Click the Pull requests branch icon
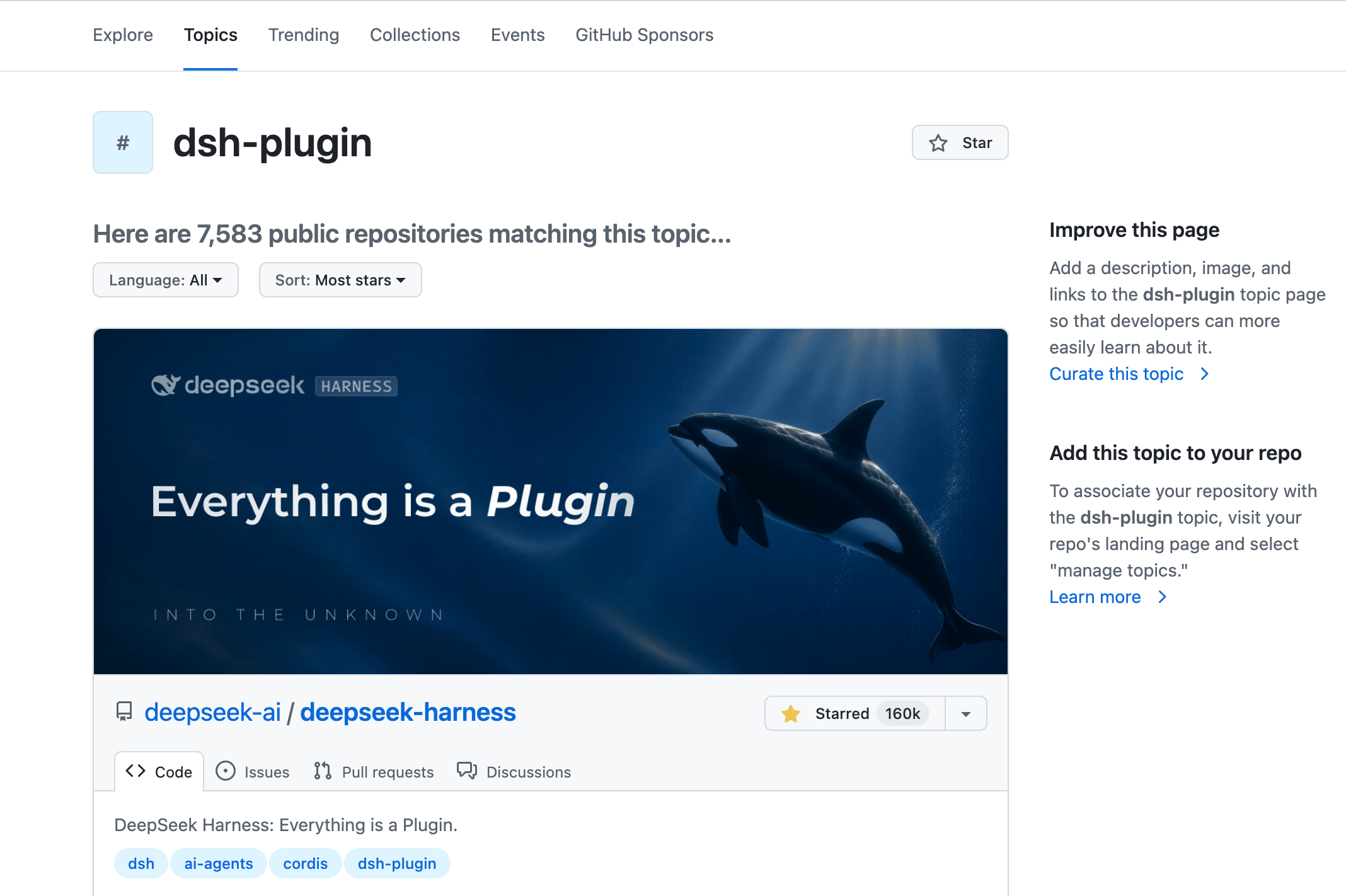The image size is (1346, 896). [323, 771]
